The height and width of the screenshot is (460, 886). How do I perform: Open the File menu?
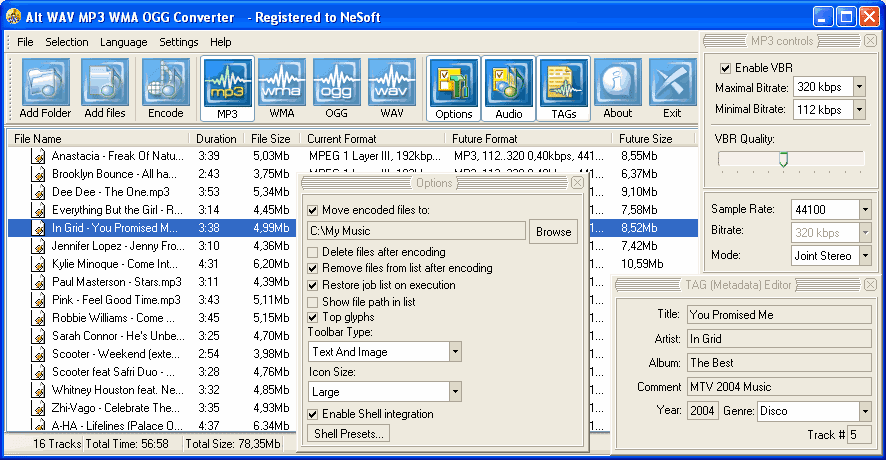(x=25, y=42)
